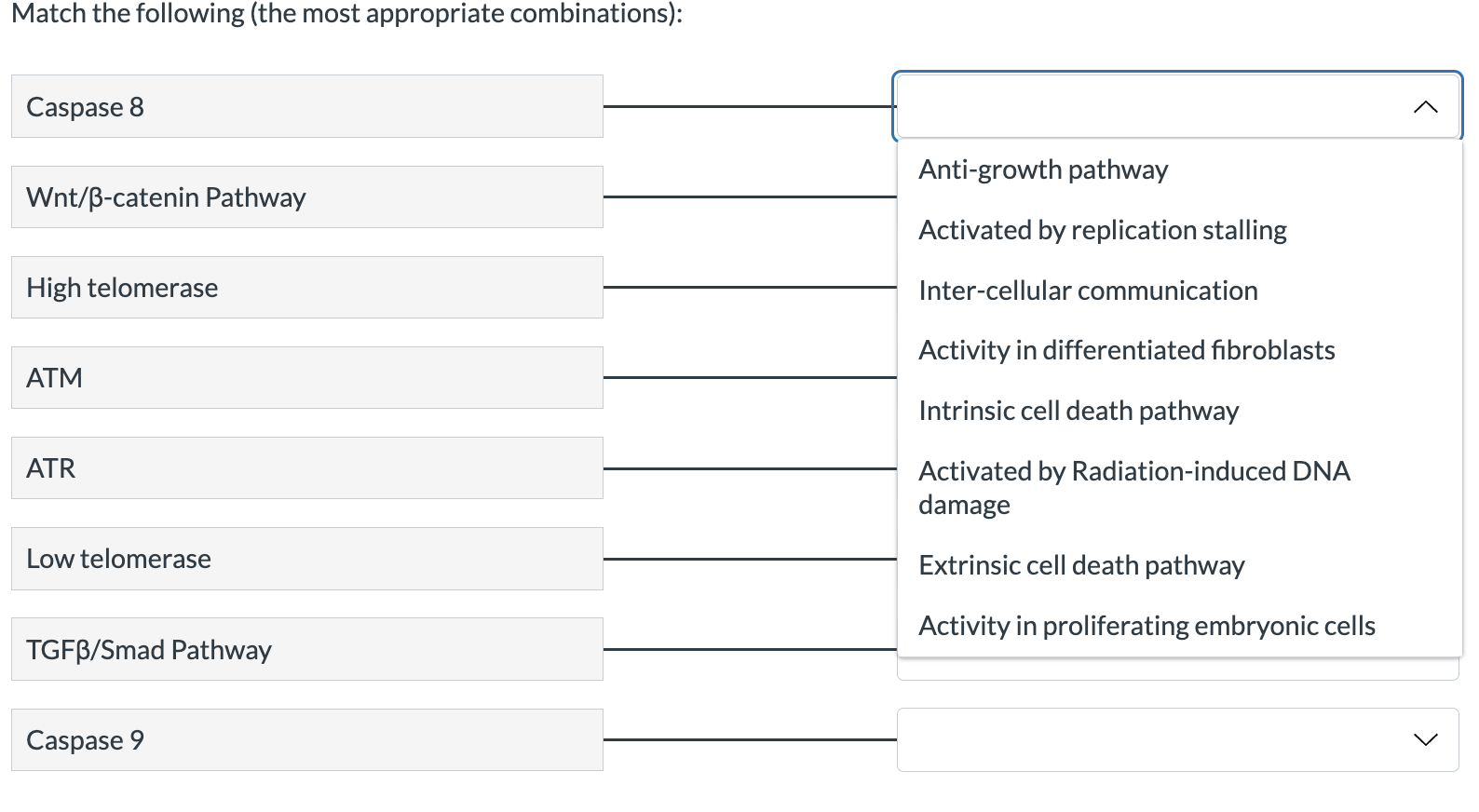Click the ATM prompt box
1479x812 pixels.
(x=307, y=377)
